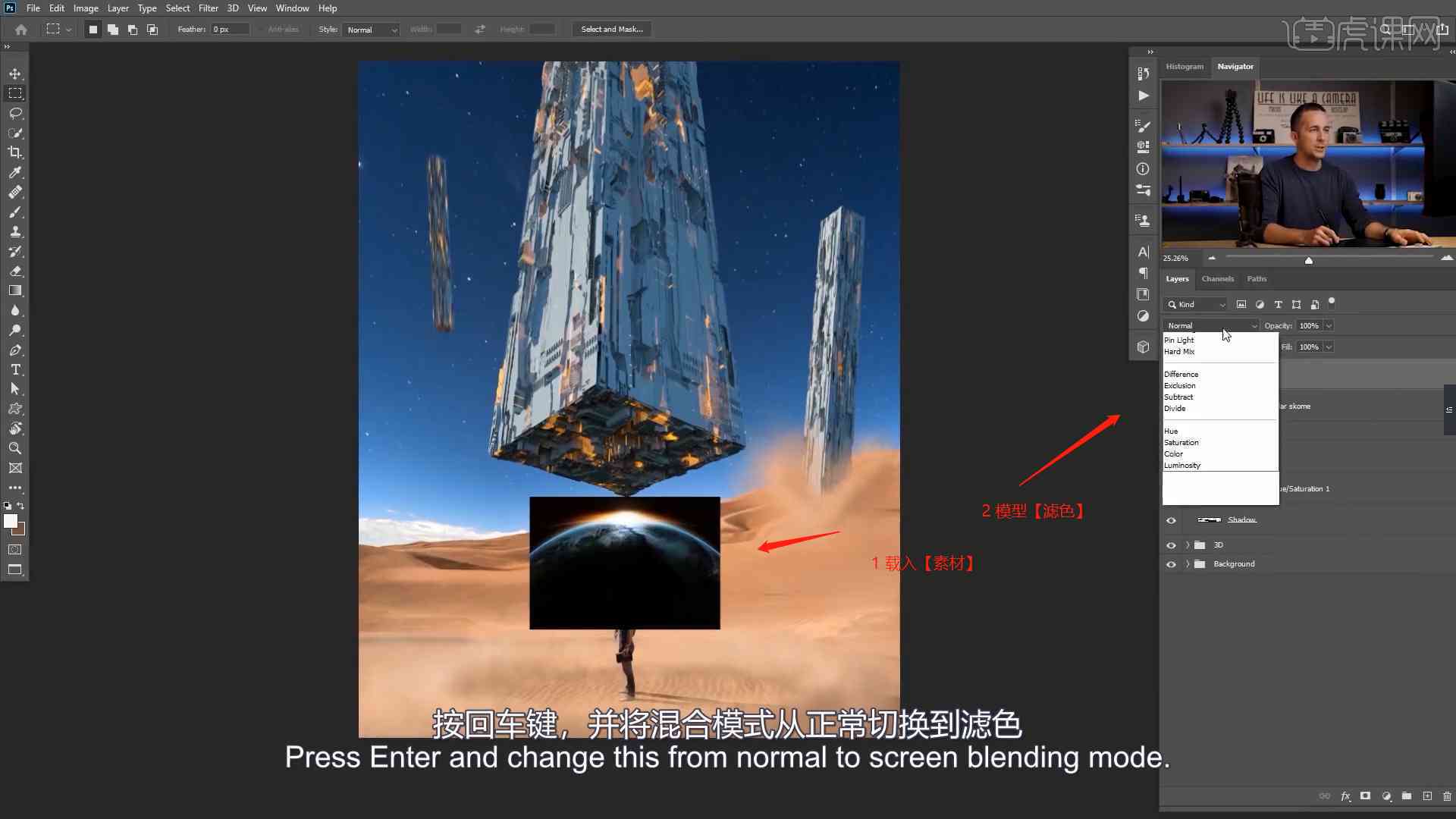
Task: Select the Rectangular Marquee tool in toolbox
Action: (15, 93)
